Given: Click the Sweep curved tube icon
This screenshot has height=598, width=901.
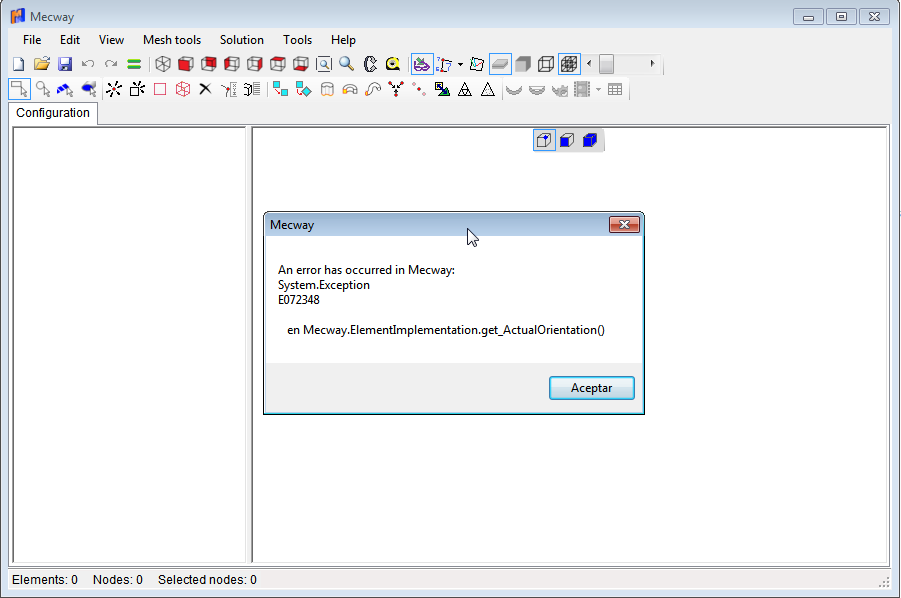Looking at the screenshot, I should click(373, 90).
